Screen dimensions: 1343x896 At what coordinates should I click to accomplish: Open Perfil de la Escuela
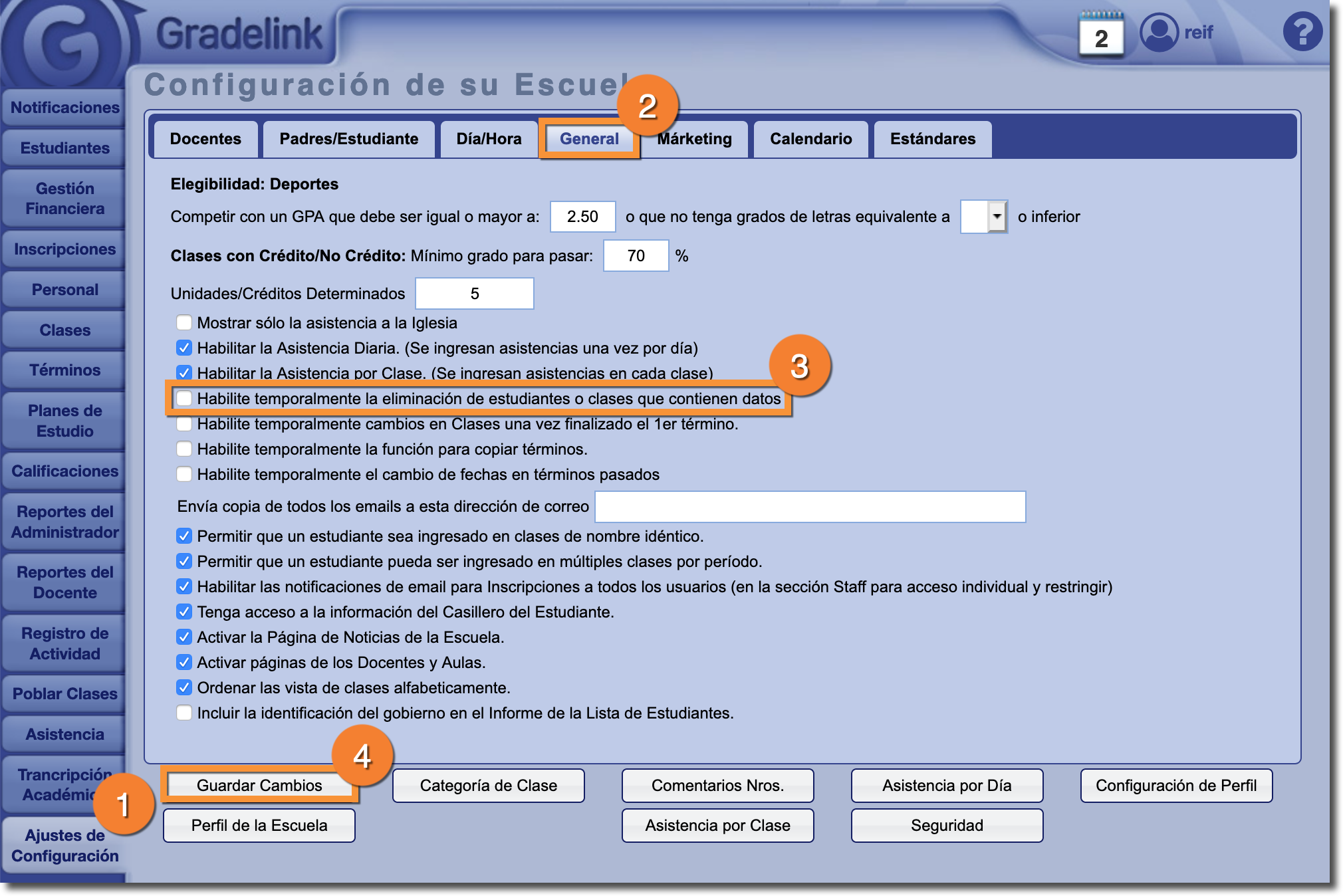259,826
